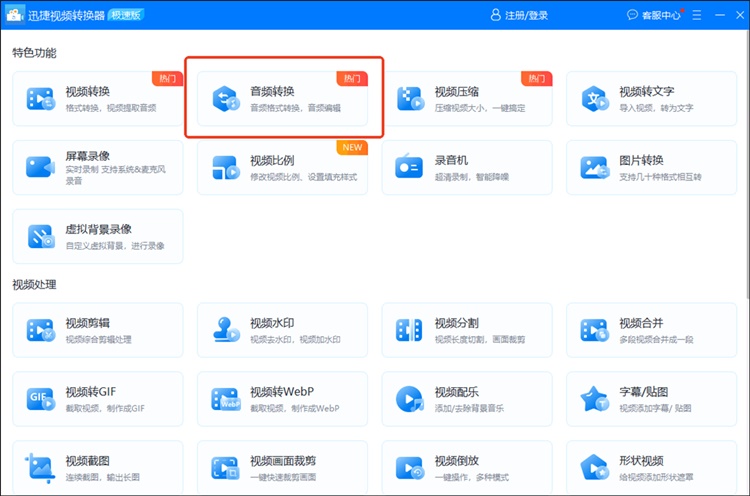The width and height of the screenshot is (750, 496).
Task: Click the 视频画面裁剪 crop icon
Action: click(225, 468)
